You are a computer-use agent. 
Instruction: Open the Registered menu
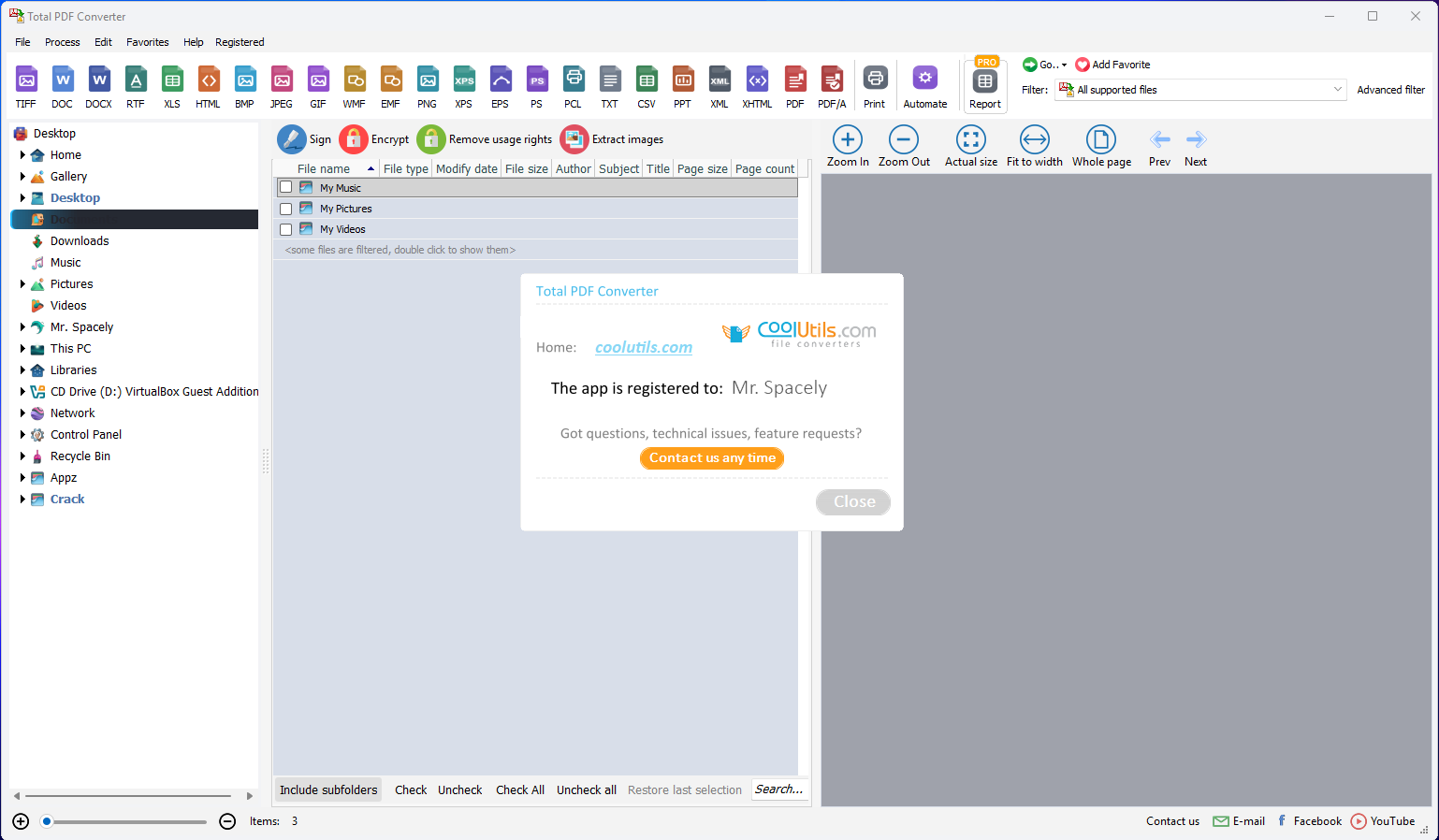[240, 42]
